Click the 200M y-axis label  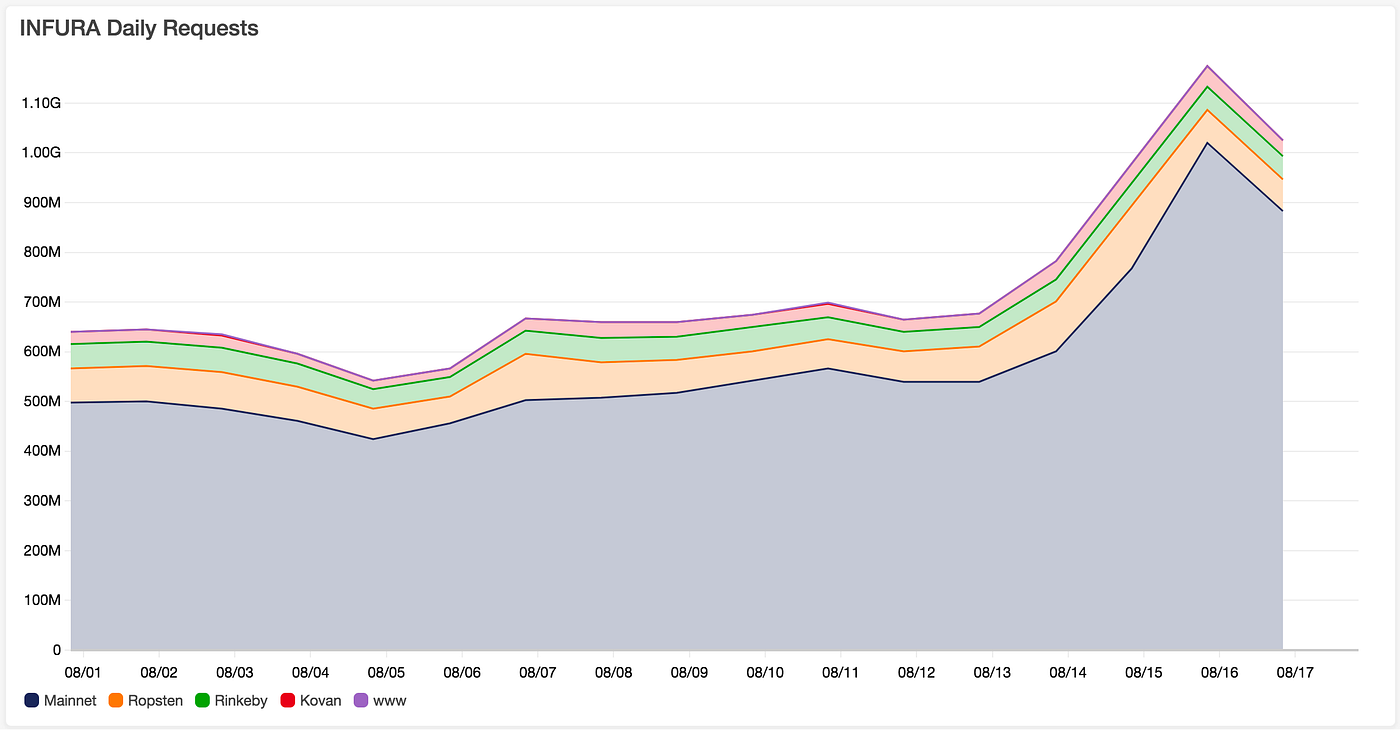[43, 551]
